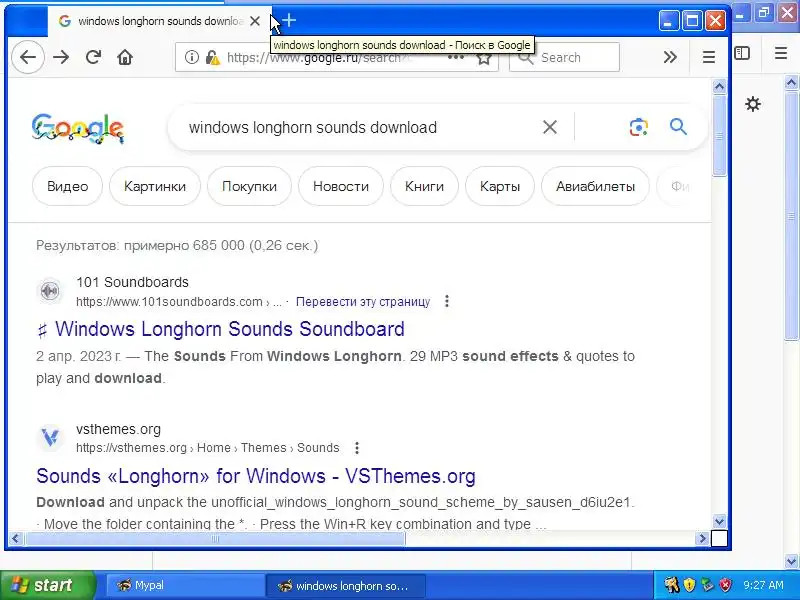Image resolution: width=800 pixels, height=600 pixels.
Task: Click the vertical scrollbar thumb
Action: click(x=719, y=135)
